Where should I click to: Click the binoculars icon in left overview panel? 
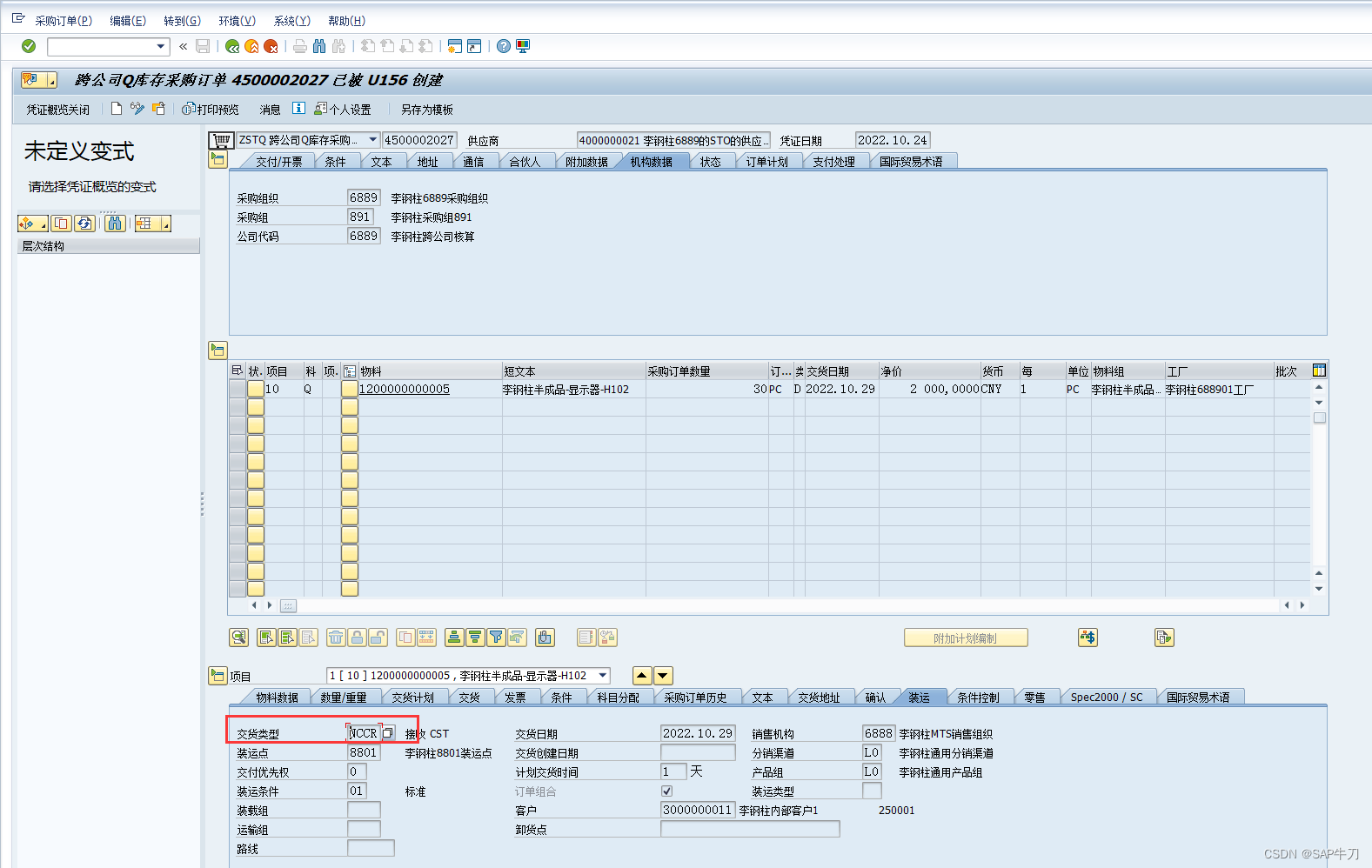(x=115, y=224)
